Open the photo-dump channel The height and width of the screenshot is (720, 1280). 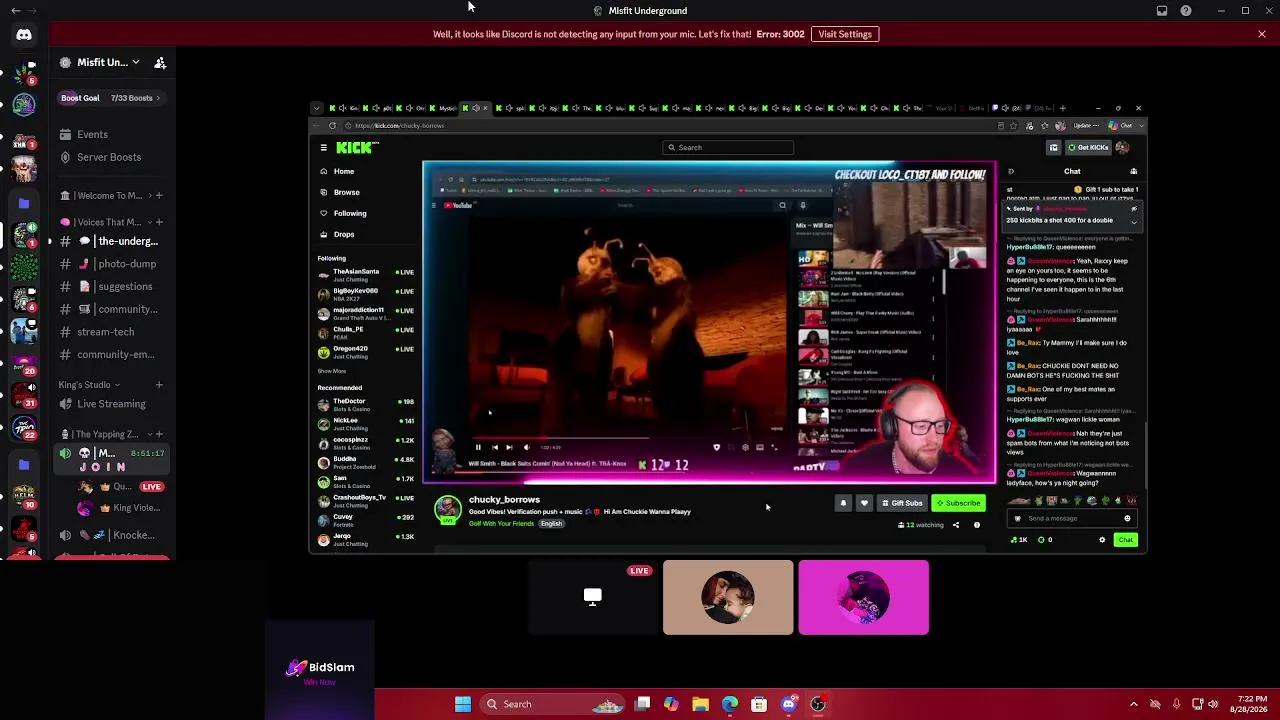(x=112, y=264)
